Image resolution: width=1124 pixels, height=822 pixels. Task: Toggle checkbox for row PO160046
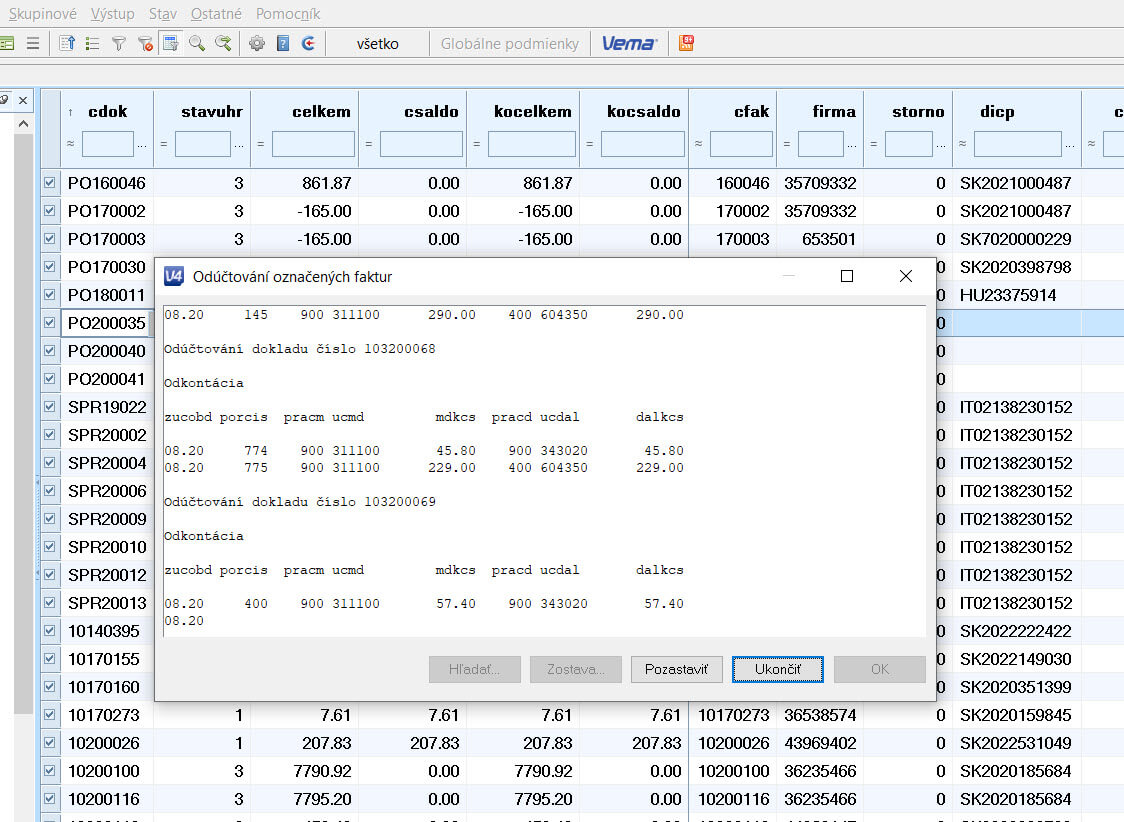point(49,183)
